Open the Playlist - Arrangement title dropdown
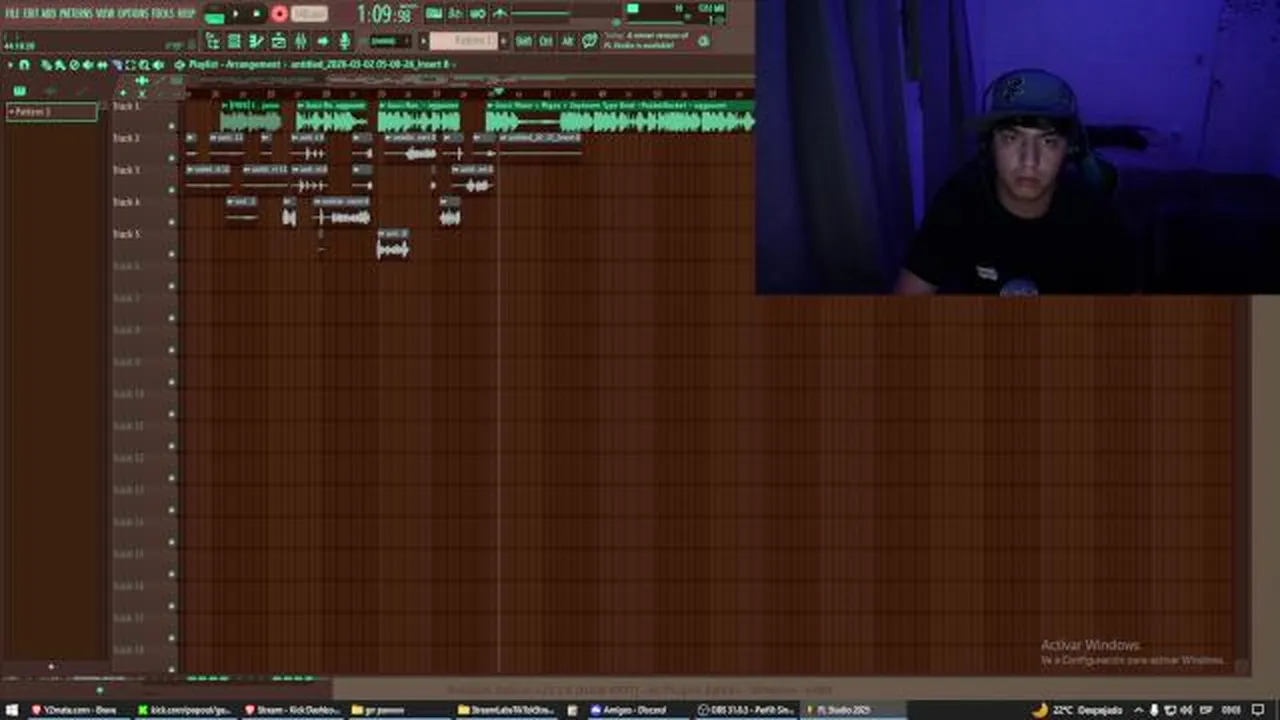 click(320, 65)
